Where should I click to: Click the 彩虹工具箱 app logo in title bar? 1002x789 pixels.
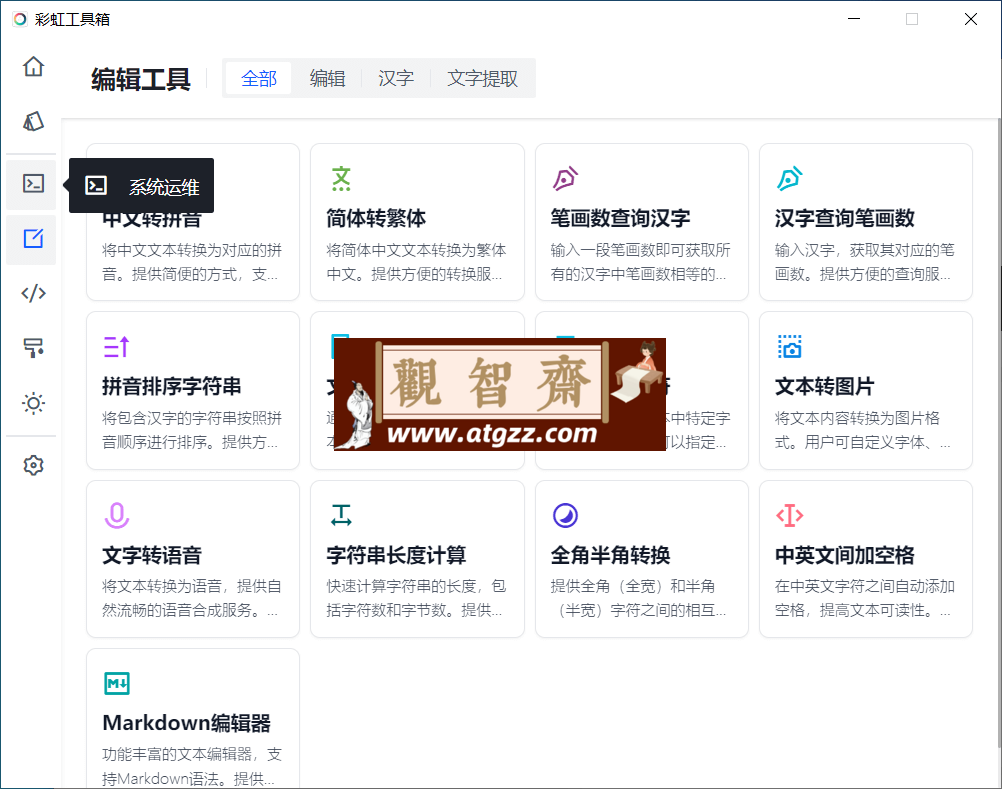20,19
